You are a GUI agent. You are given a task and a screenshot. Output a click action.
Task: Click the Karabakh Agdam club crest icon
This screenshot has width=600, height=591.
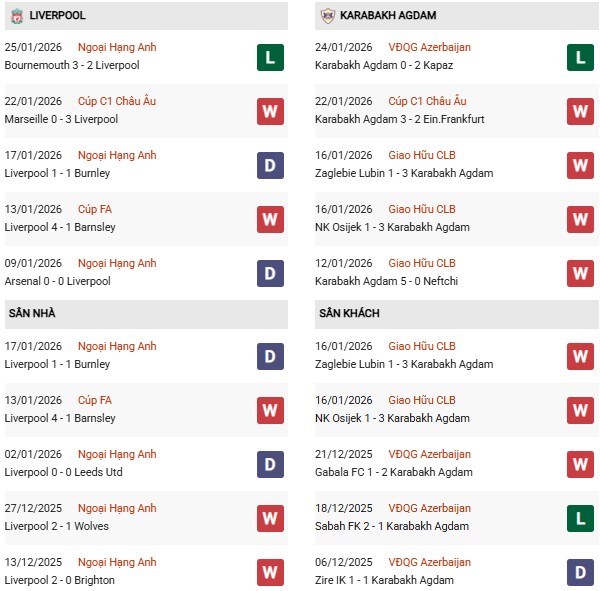(327, 16)
